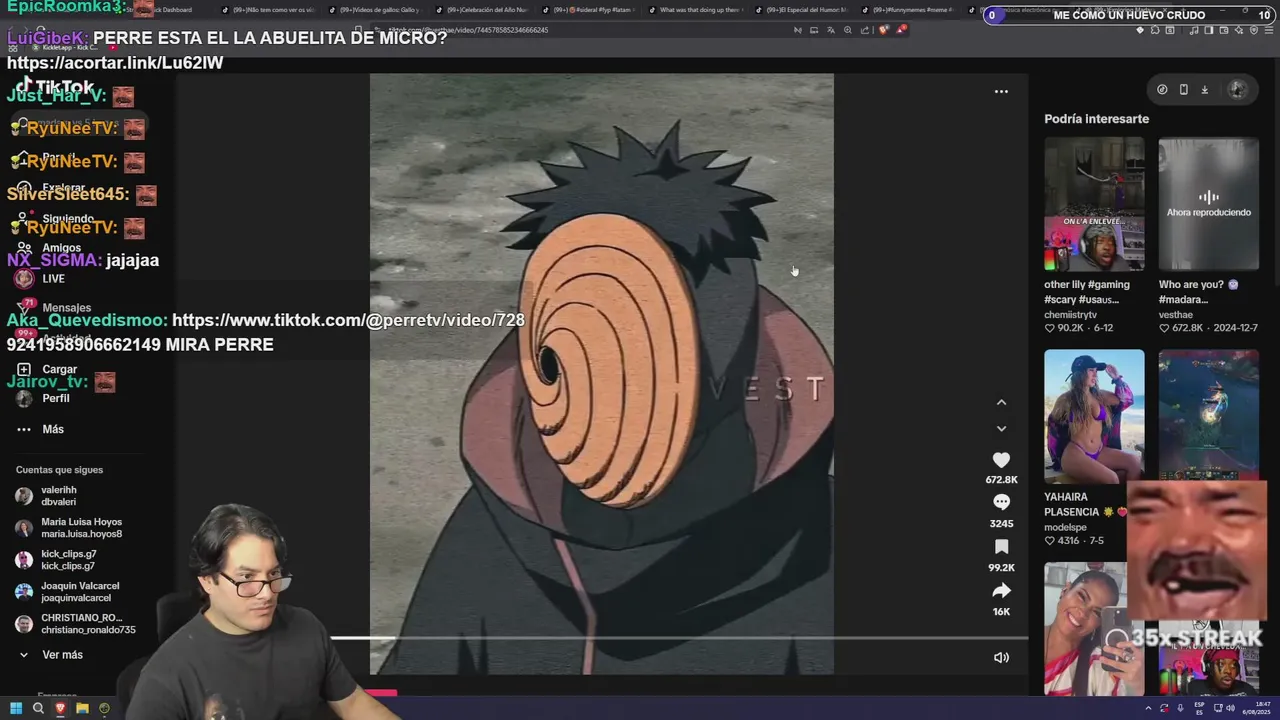Seek on the video progress bar
The height and width of the screenshot is (720, 1280).
pos(678,637)
